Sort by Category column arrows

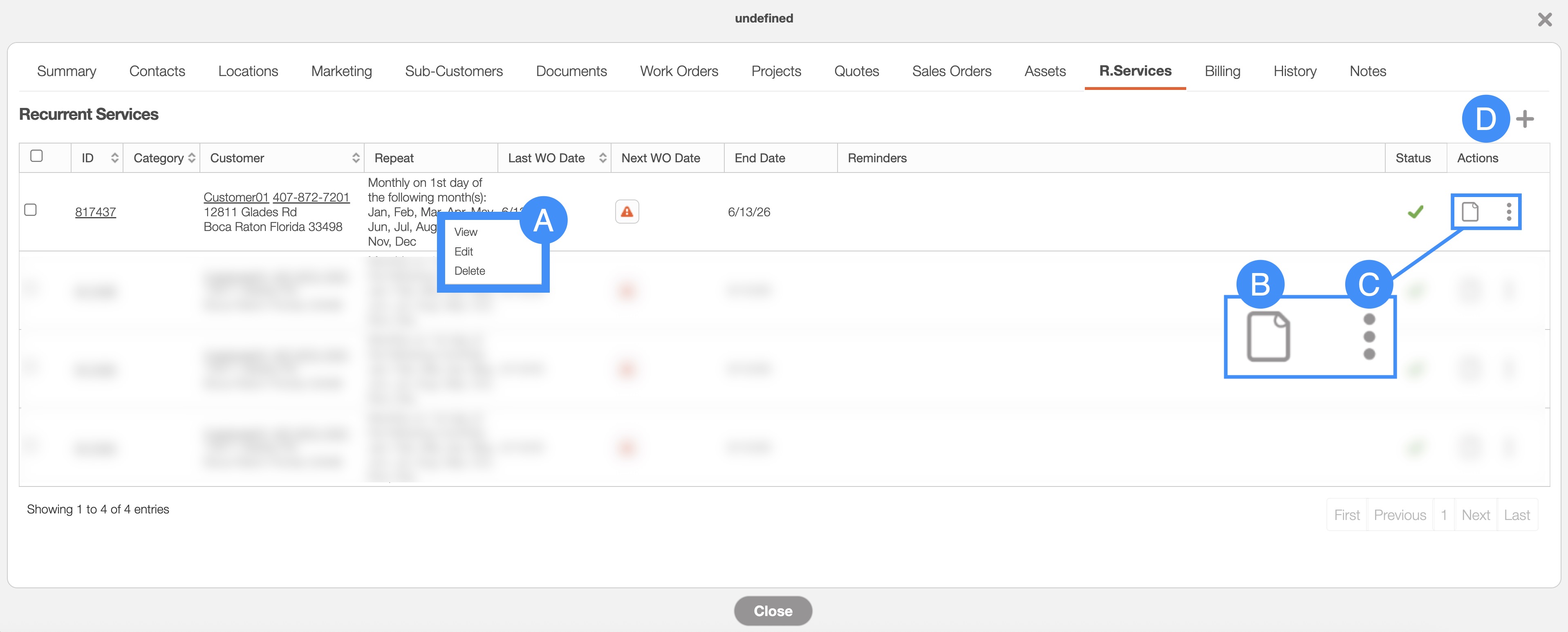tap(192, 158)
